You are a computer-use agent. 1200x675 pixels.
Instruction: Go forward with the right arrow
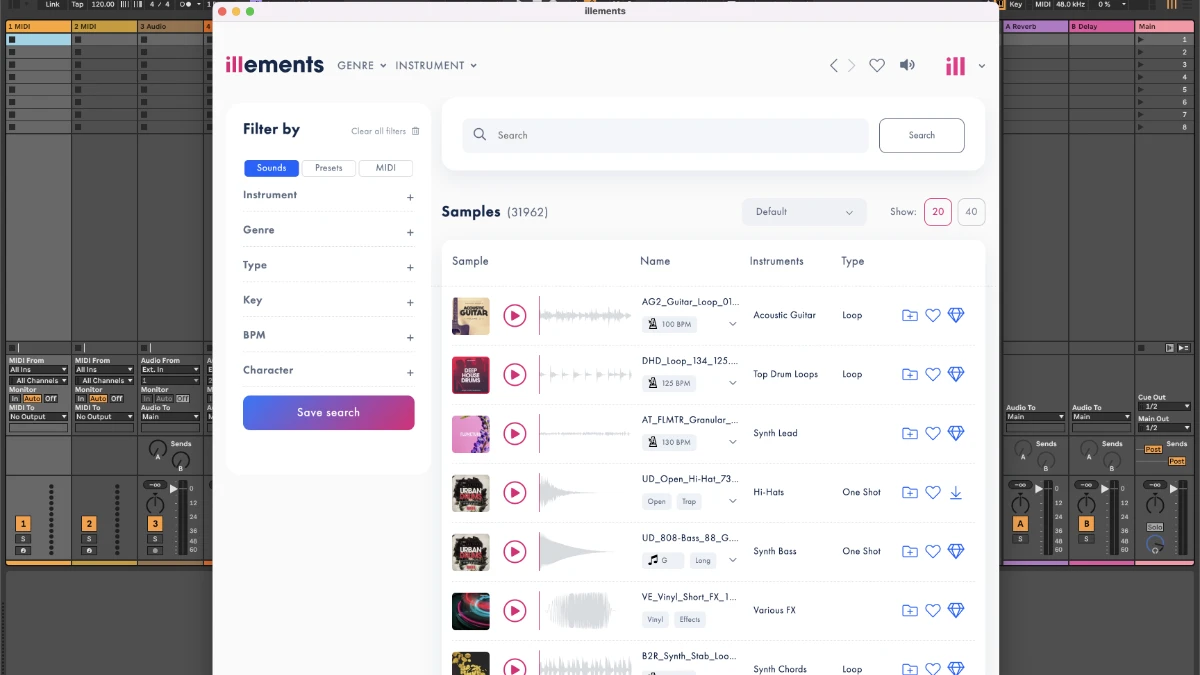tap(851, 65)
